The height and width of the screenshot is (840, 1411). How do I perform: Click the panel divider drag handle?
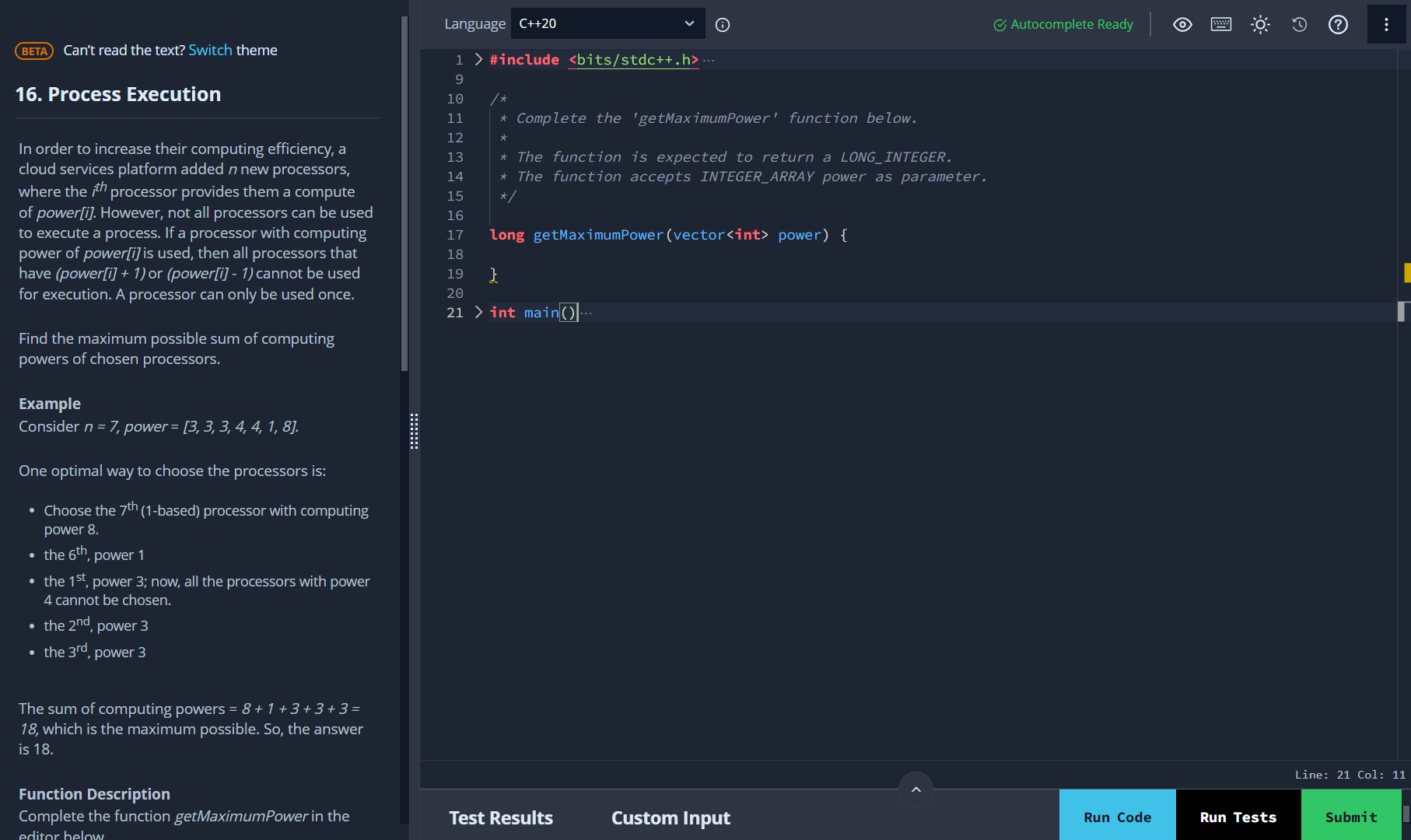pyautogui.click(x=414, y=431)
